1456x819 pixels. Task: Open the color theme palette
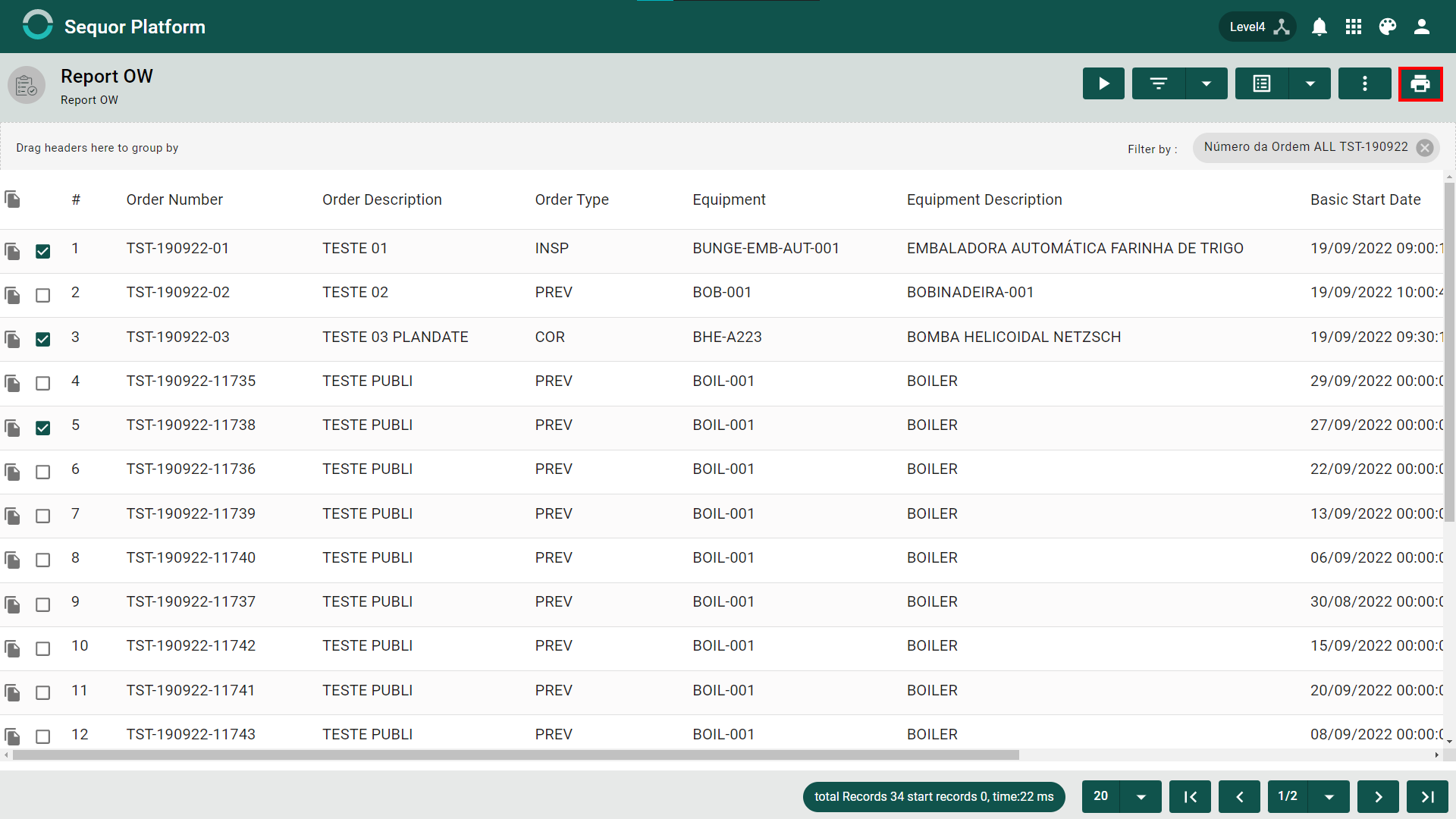click(1388, 27)
